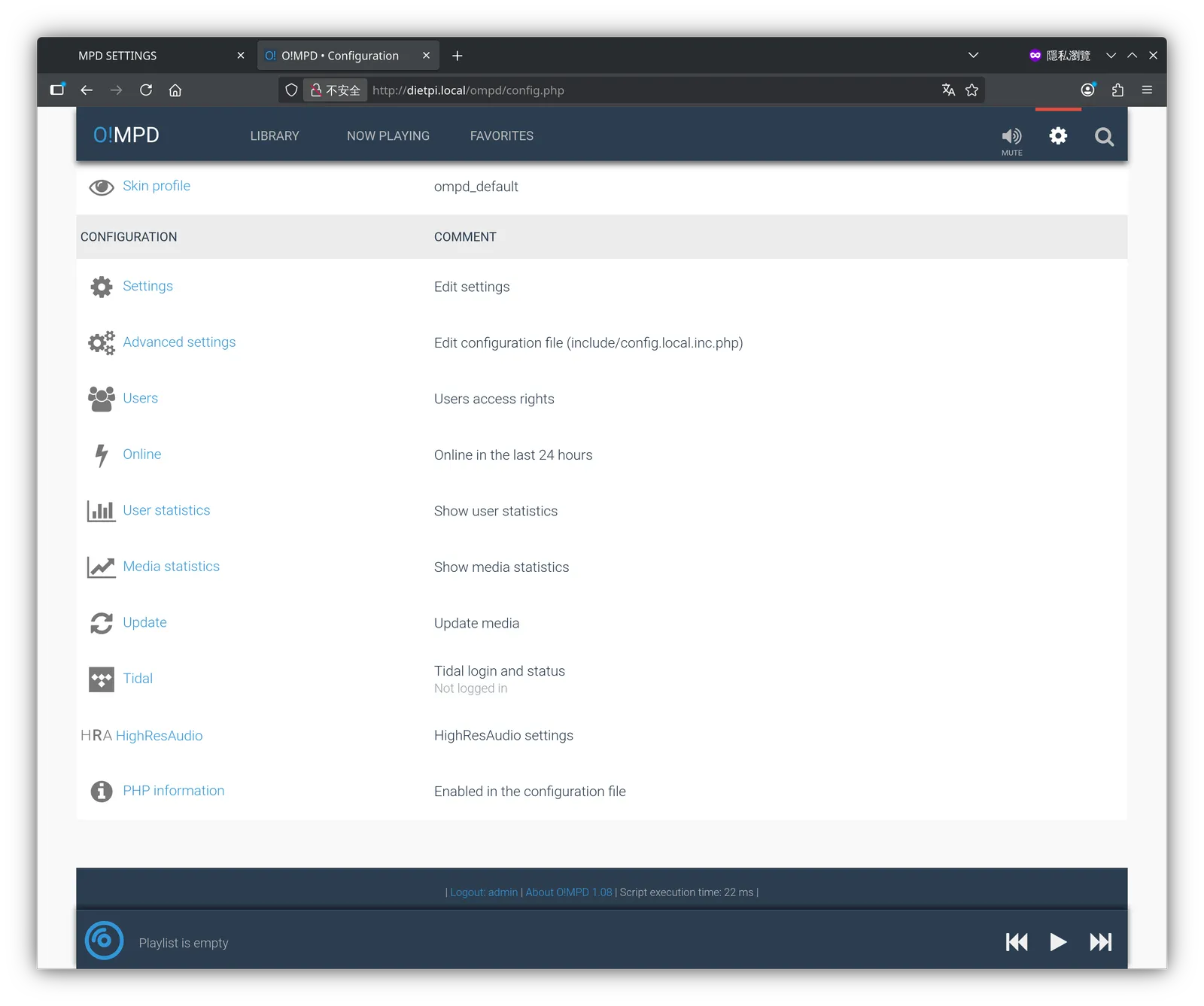Open search with the magnifier icon
Viewport: 1204px width, 1006px height.
point(1104,137)
